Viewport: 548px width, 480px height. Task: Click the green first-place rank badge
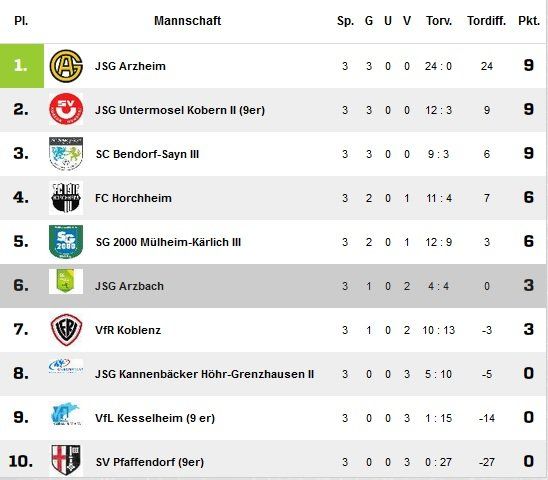tap(22, 66)
